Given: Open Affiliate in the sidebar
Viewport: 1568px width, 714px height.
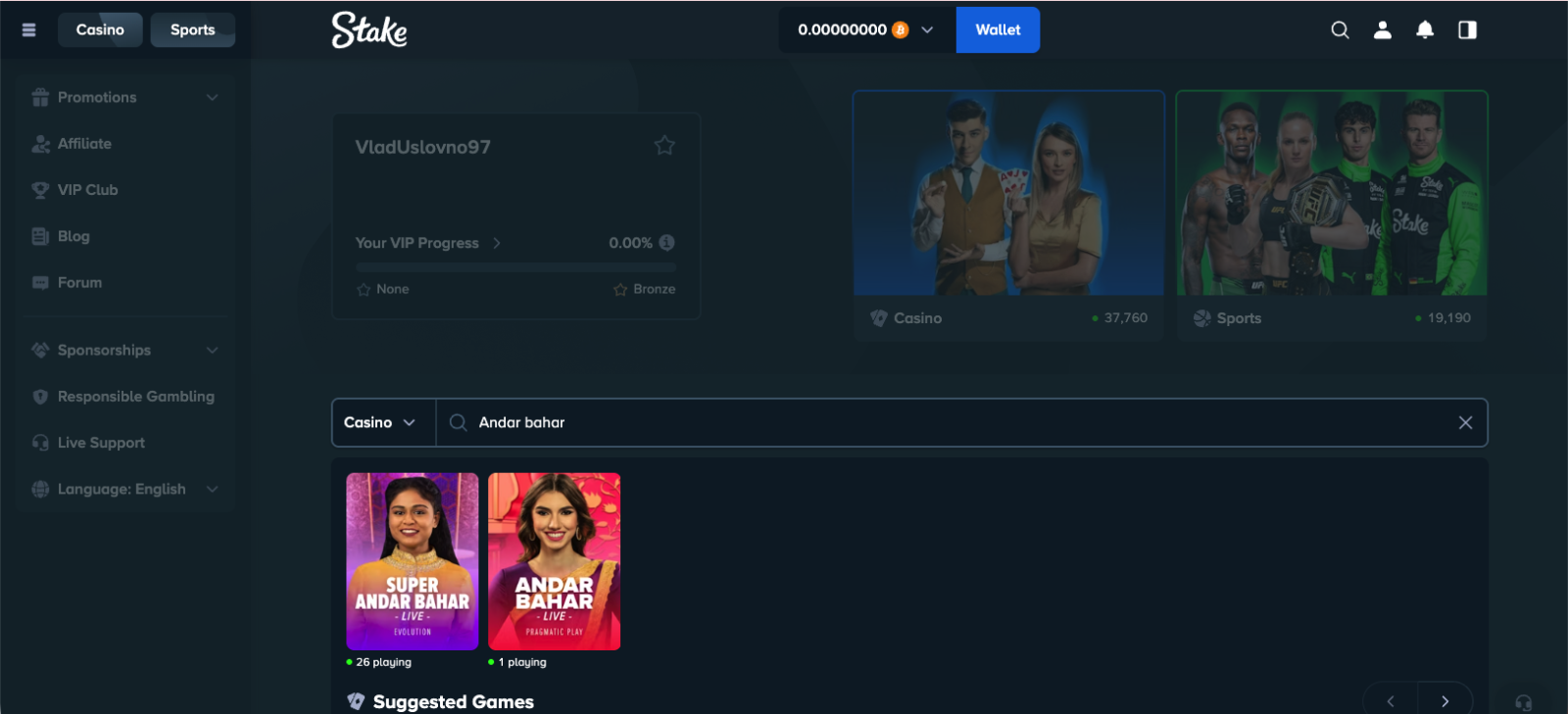Looking at the screenshot, I should pyautogui.click(x=84, y=144).
